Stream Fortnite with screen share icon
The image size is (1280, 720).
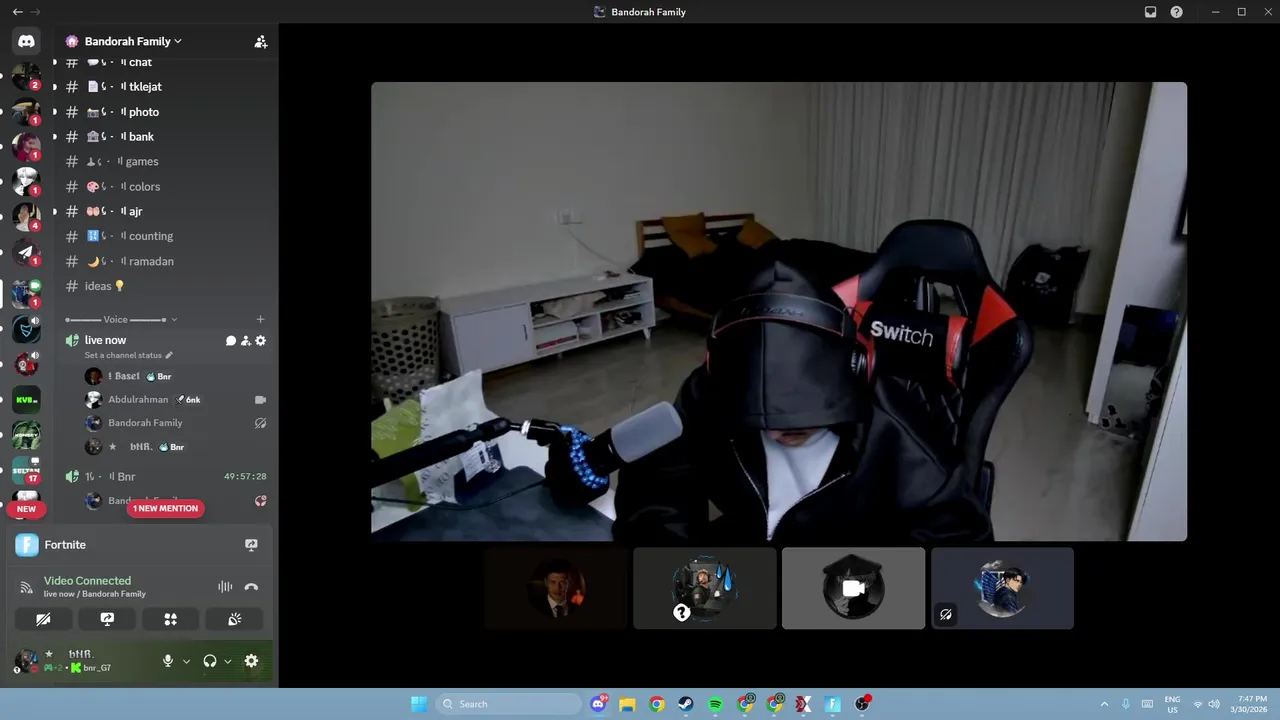tap(251, 545)
